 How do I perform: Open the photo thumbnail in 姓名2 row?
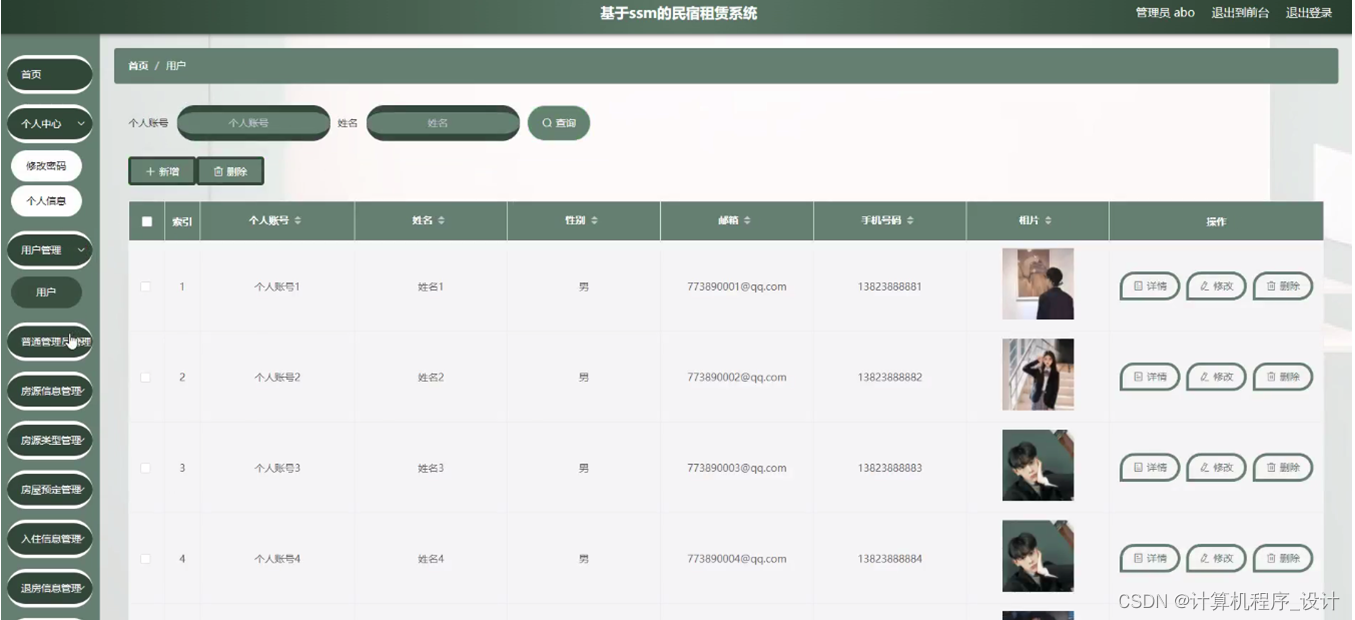click(x=1038, y=375)
